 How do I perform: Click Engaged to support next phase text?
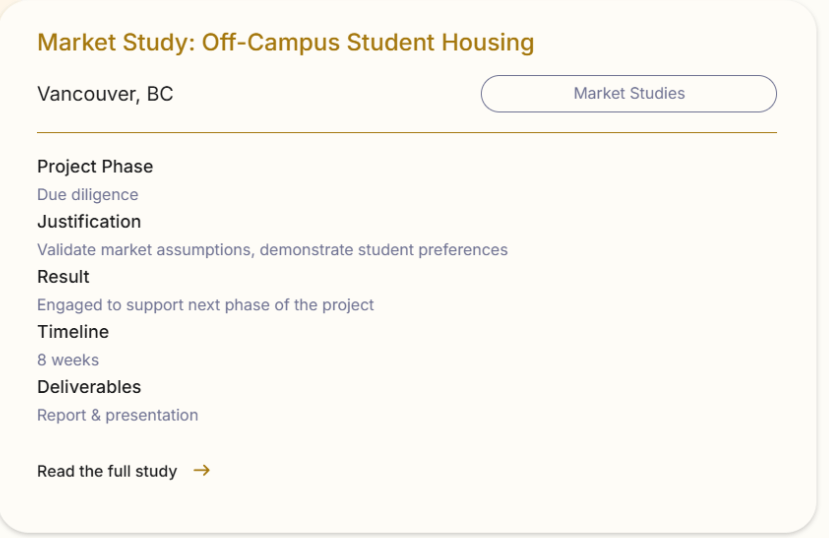pyautogui.click(x=205, y=305)
